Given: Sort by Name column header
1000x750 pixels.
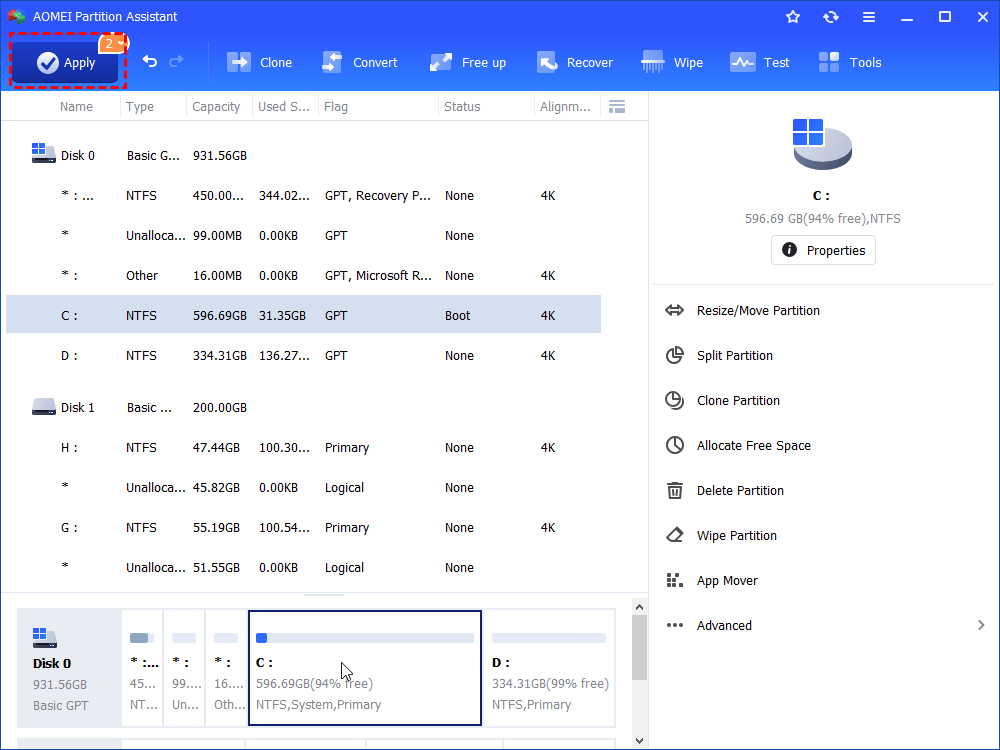Looking at the screenshot, I should click(x=76, y=107).
